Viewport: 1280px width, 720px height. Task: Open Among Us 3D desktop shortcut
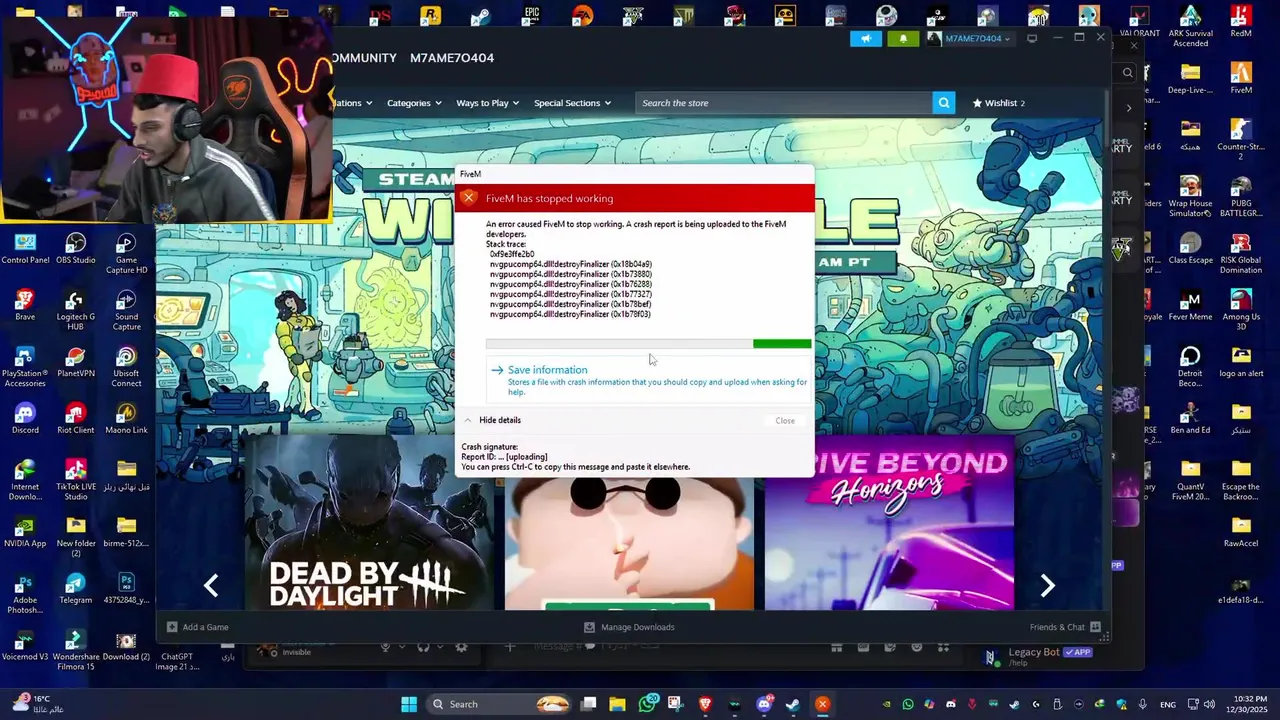coord(1241,310)
